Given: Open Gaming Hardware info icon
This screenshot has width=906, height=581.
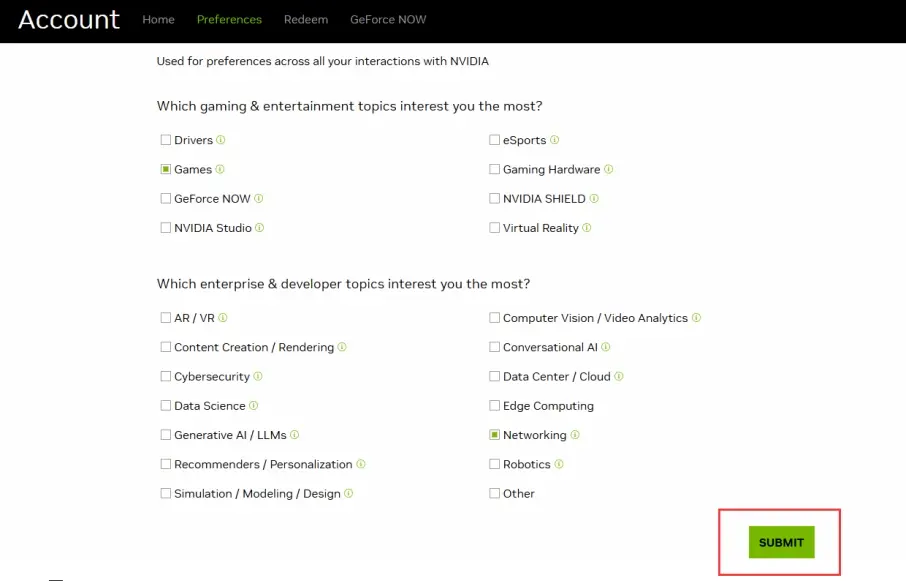Looking at the screenshot, I should 608,169.
